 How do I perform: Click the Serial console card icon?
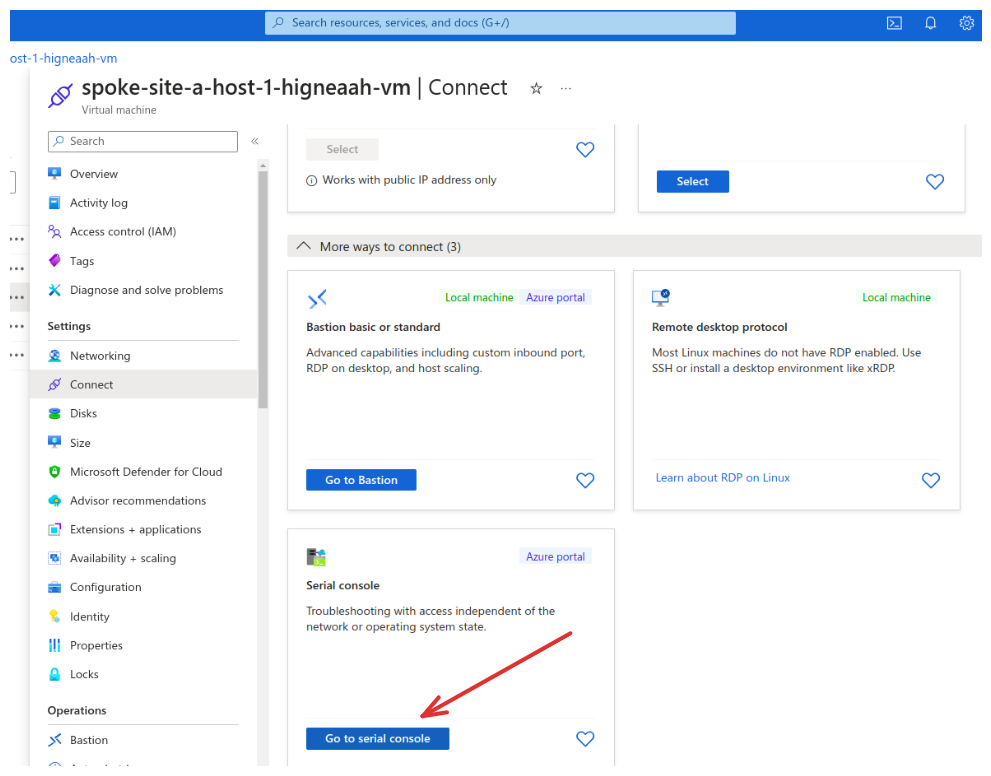(x=316, y=557)
